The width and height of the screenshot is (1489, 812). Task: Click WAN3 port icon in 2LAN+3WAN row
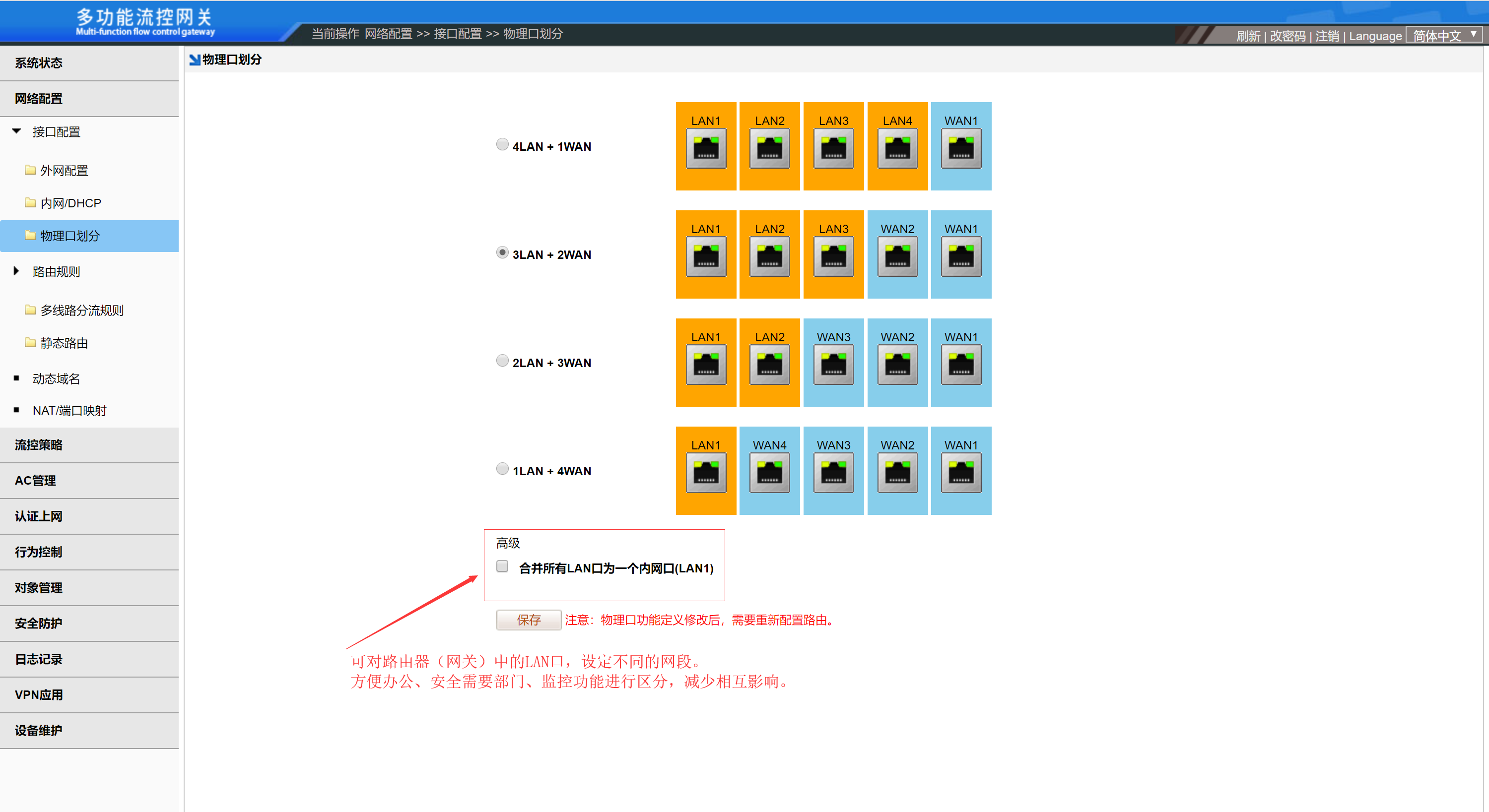pyautogui.click(x=833, y=365)
